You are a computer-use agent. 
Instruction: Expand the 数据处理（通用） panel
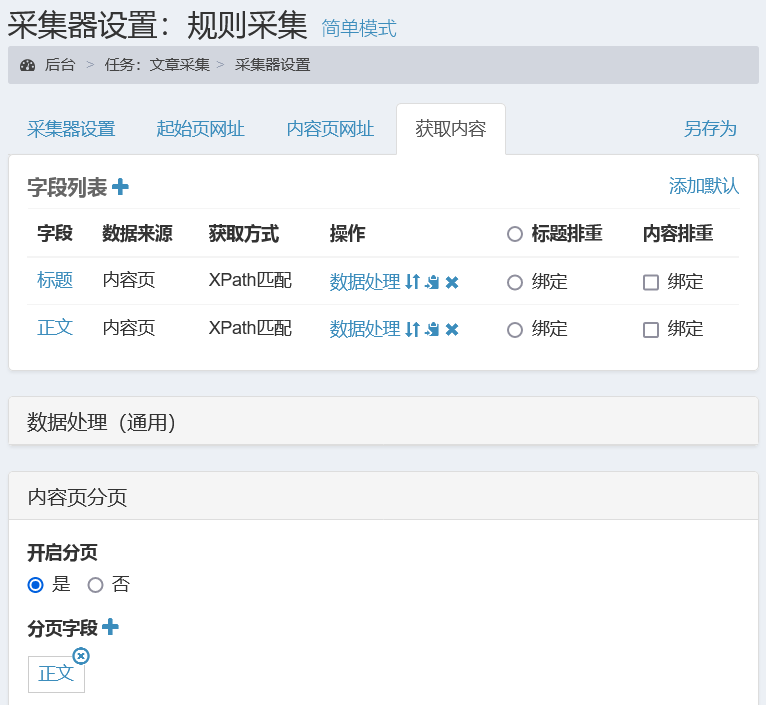pyautogui.click(x=383, y=421)
